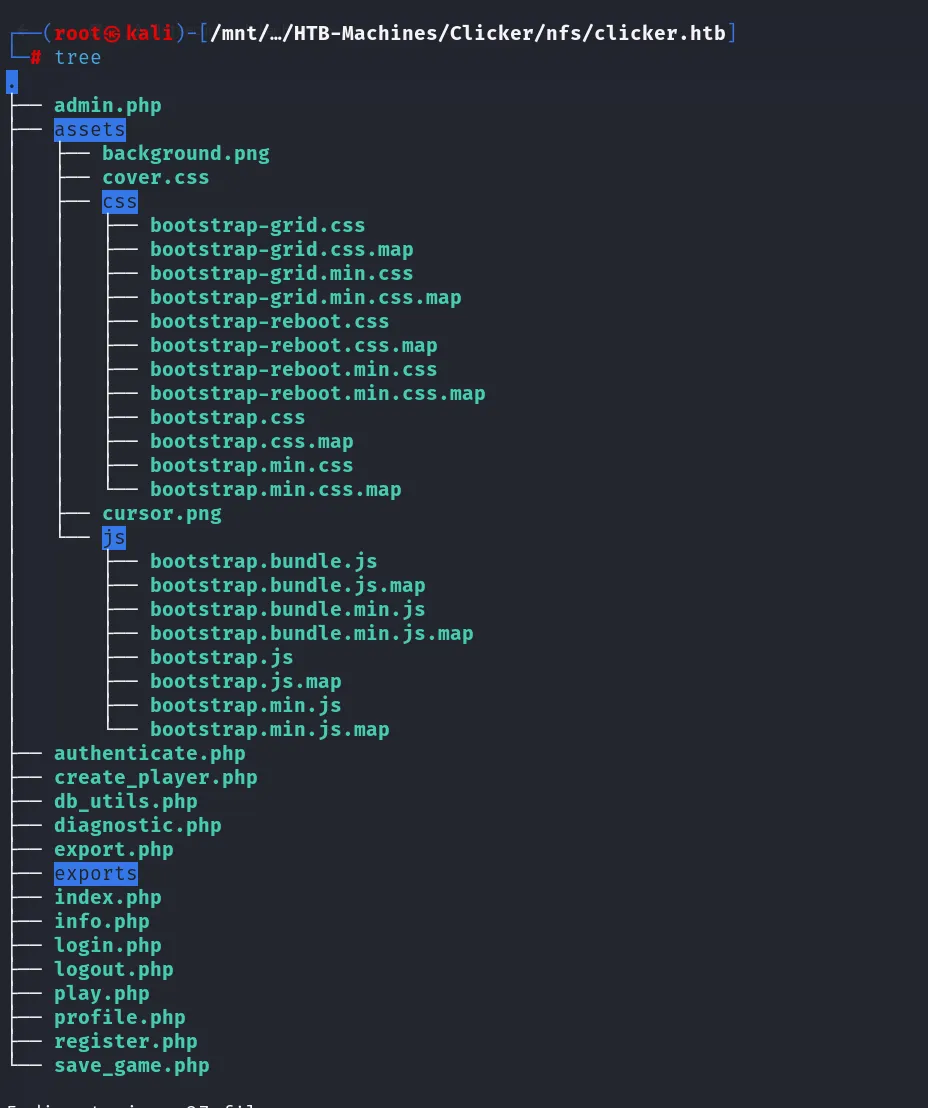Click bootstrap.bundle.min.js entry
Viewport: 928px width, 1108px height.
[288, 609]
